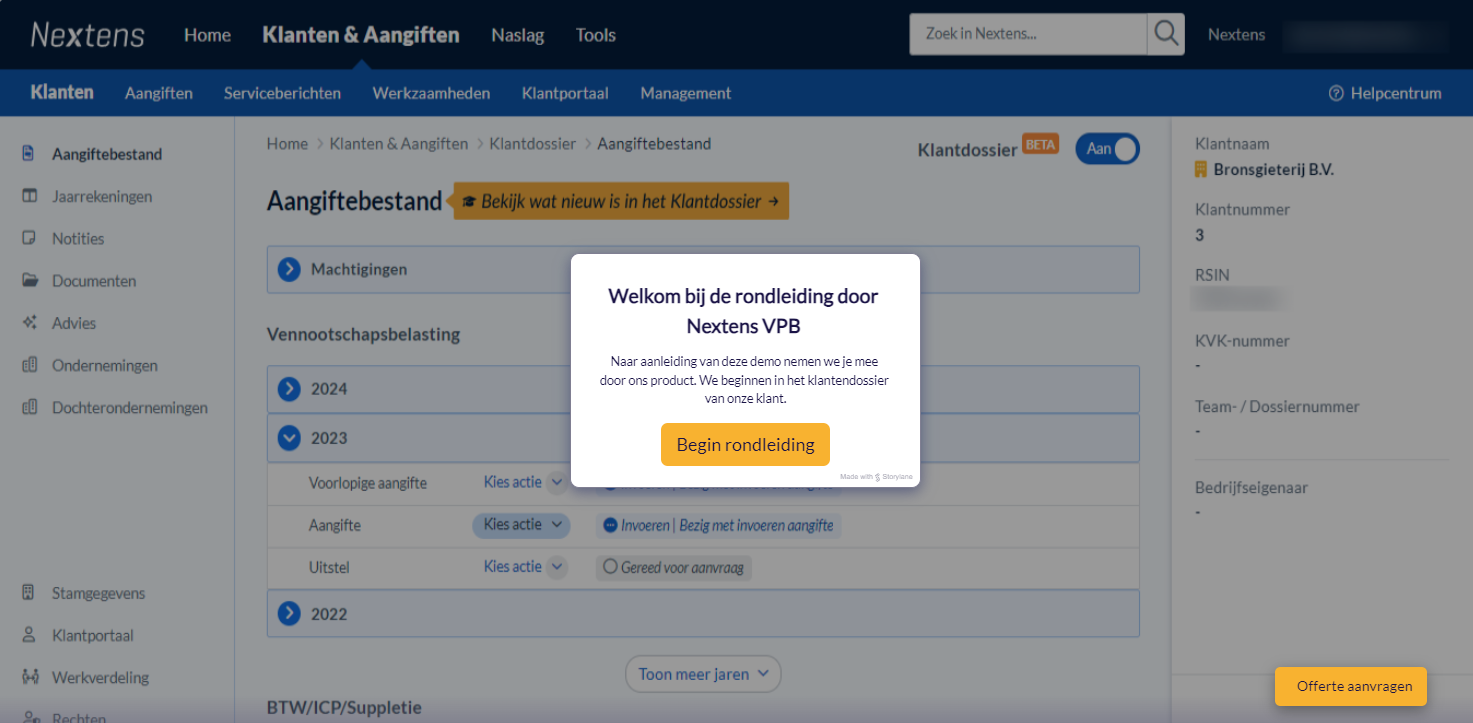Click the Nextens user name in header

point(1236,35)
